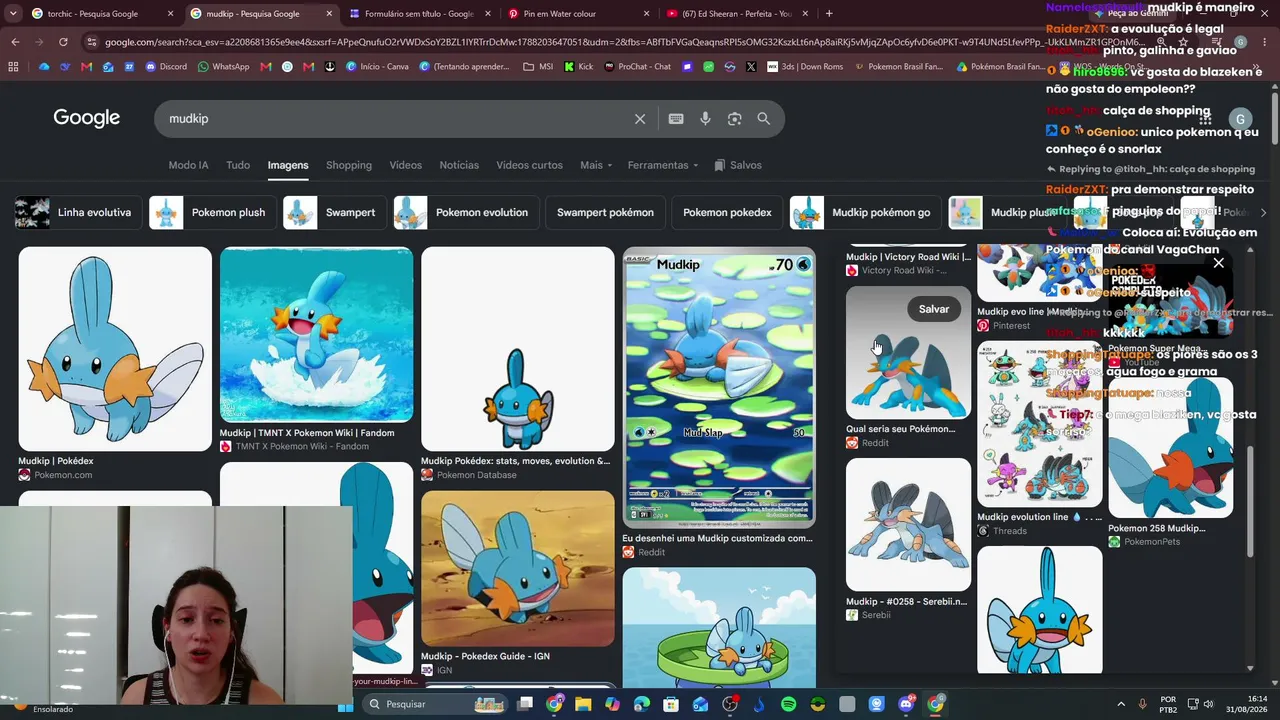This screenshot has width=1280, height=720.
Task: Open the Pokemon Database Mudkip sprite image
Action: pos(518,349)
